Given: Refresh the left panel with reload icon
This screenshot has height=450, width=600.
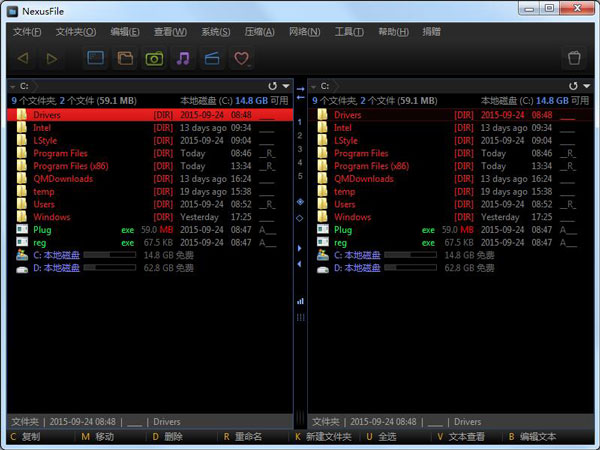Looking at the screenshot, I should (272, 86).
